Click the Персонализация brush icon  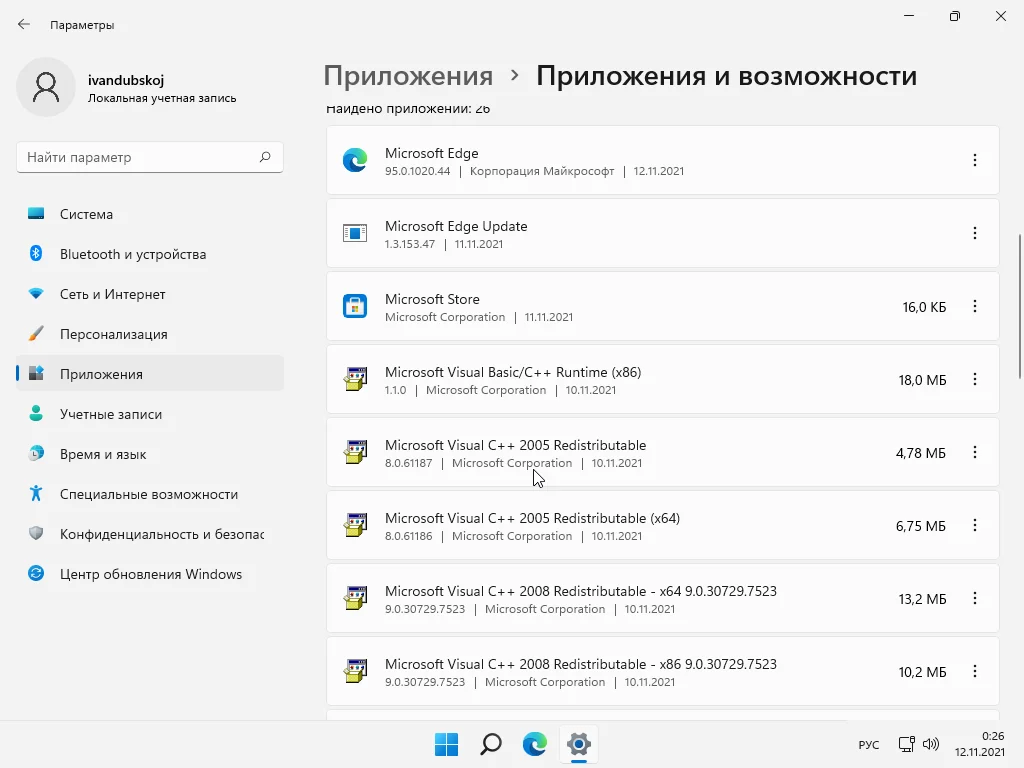click(x=36, y=334)
